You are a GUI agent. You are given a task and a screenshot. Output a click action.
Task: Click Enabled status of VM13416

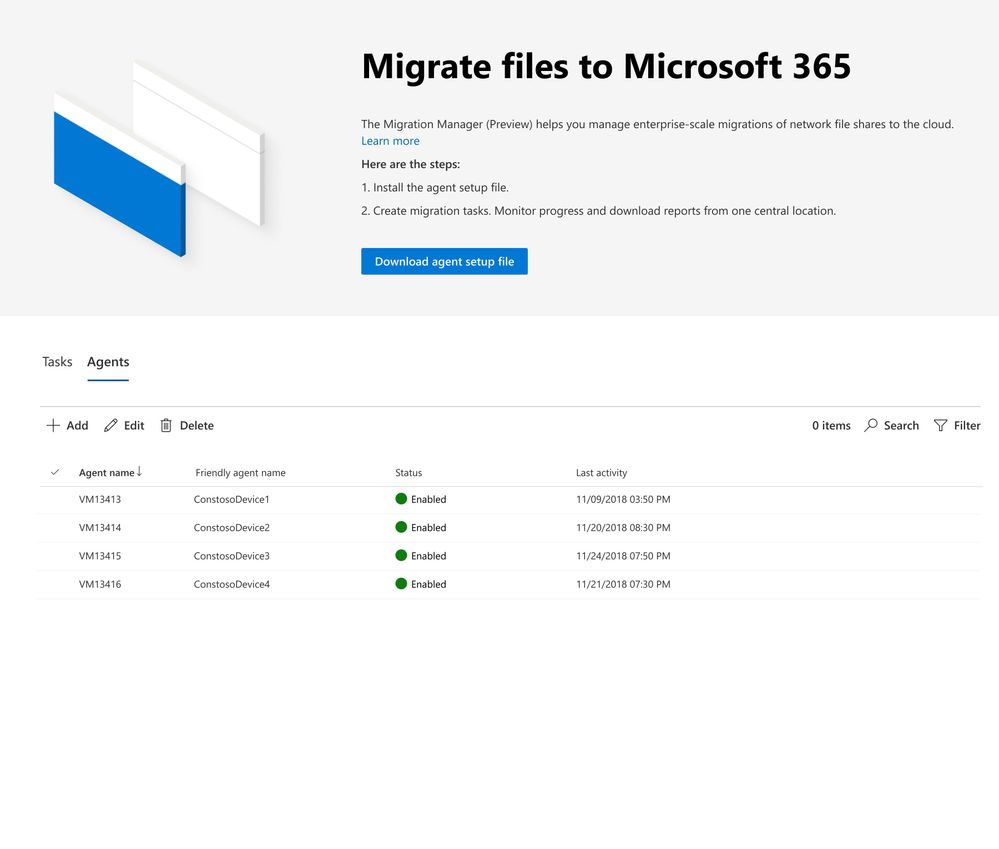pos(421,584)
